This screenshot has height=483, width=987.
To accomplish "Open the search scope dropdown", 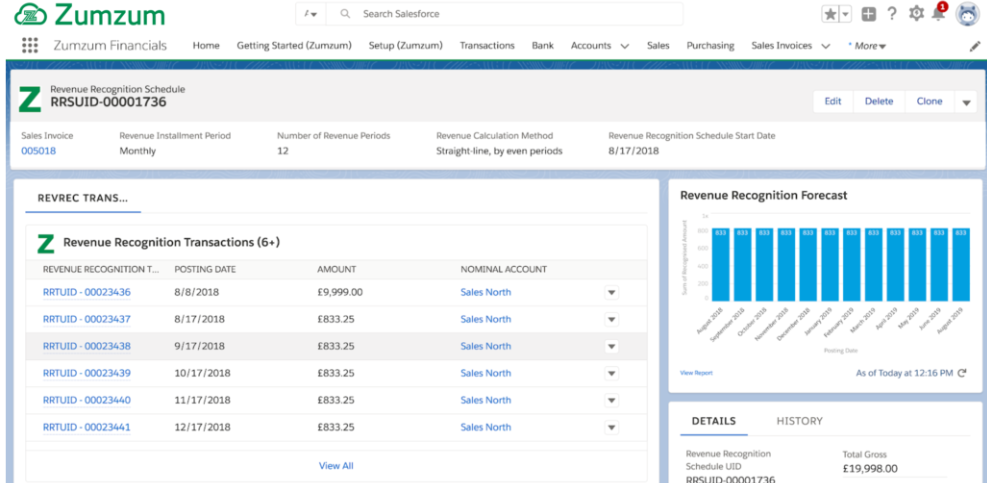I will tap(310, 14).
